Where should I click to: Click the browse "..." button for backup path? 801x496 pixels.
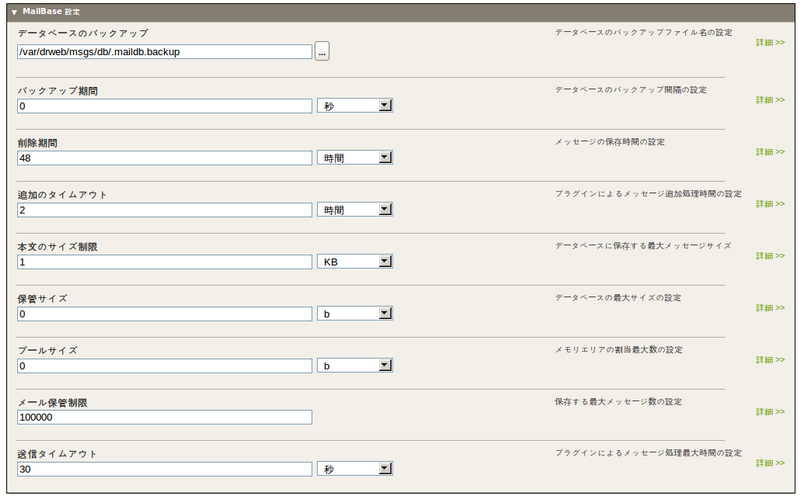322,52
